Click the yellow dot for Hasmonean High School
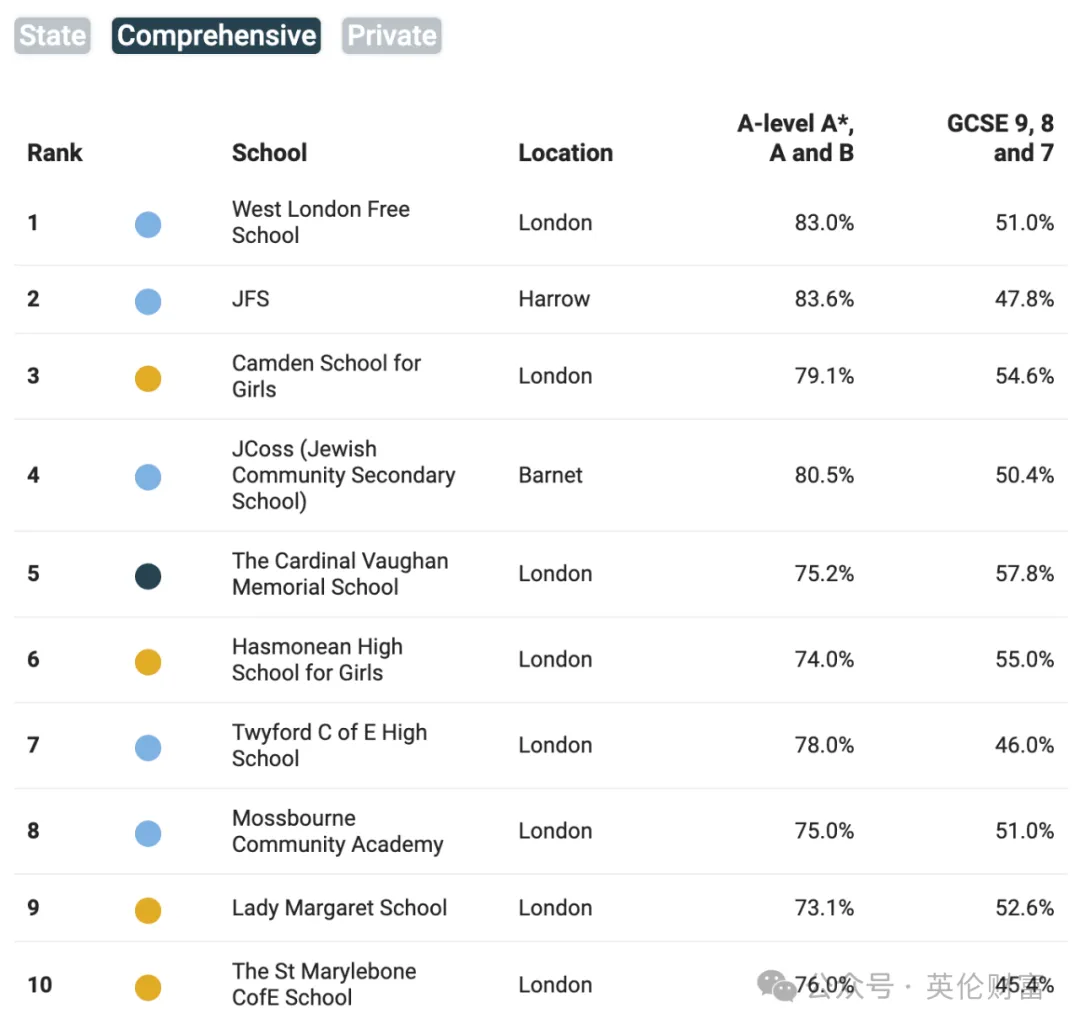Image resolution: width=1080 pixels, height=1030 pixels. (148, 661)
